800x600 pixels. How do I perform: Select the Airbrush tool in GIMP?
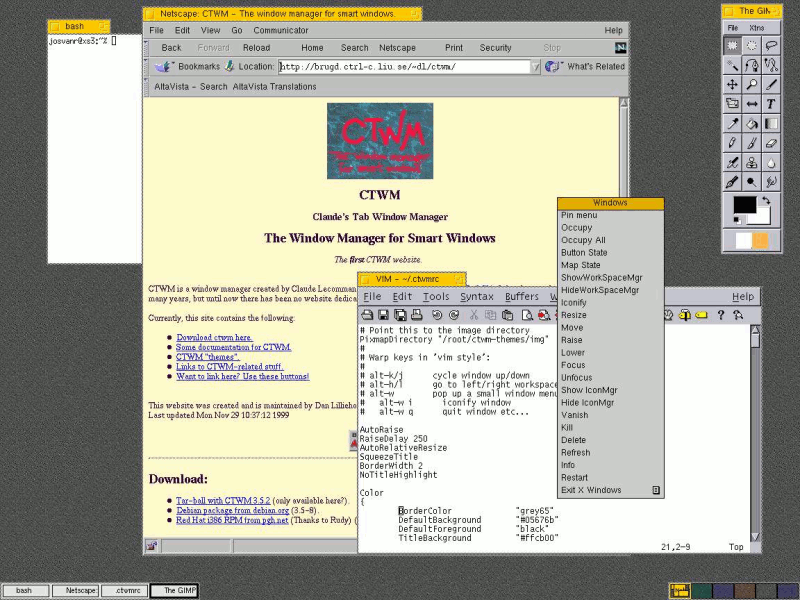[x=732, y=163]
